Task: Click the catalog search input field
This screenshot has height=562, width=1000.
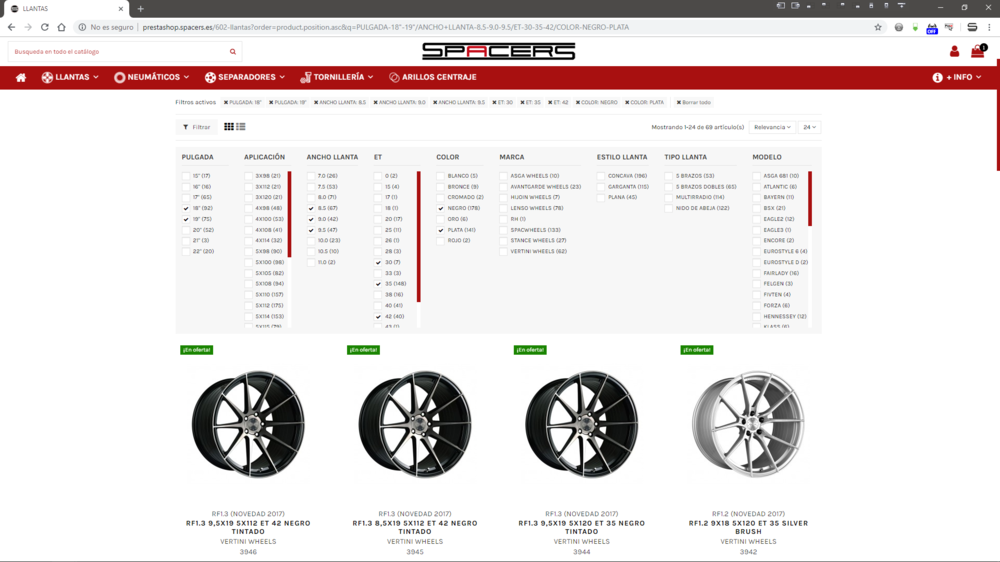Action: pos(118,52)
